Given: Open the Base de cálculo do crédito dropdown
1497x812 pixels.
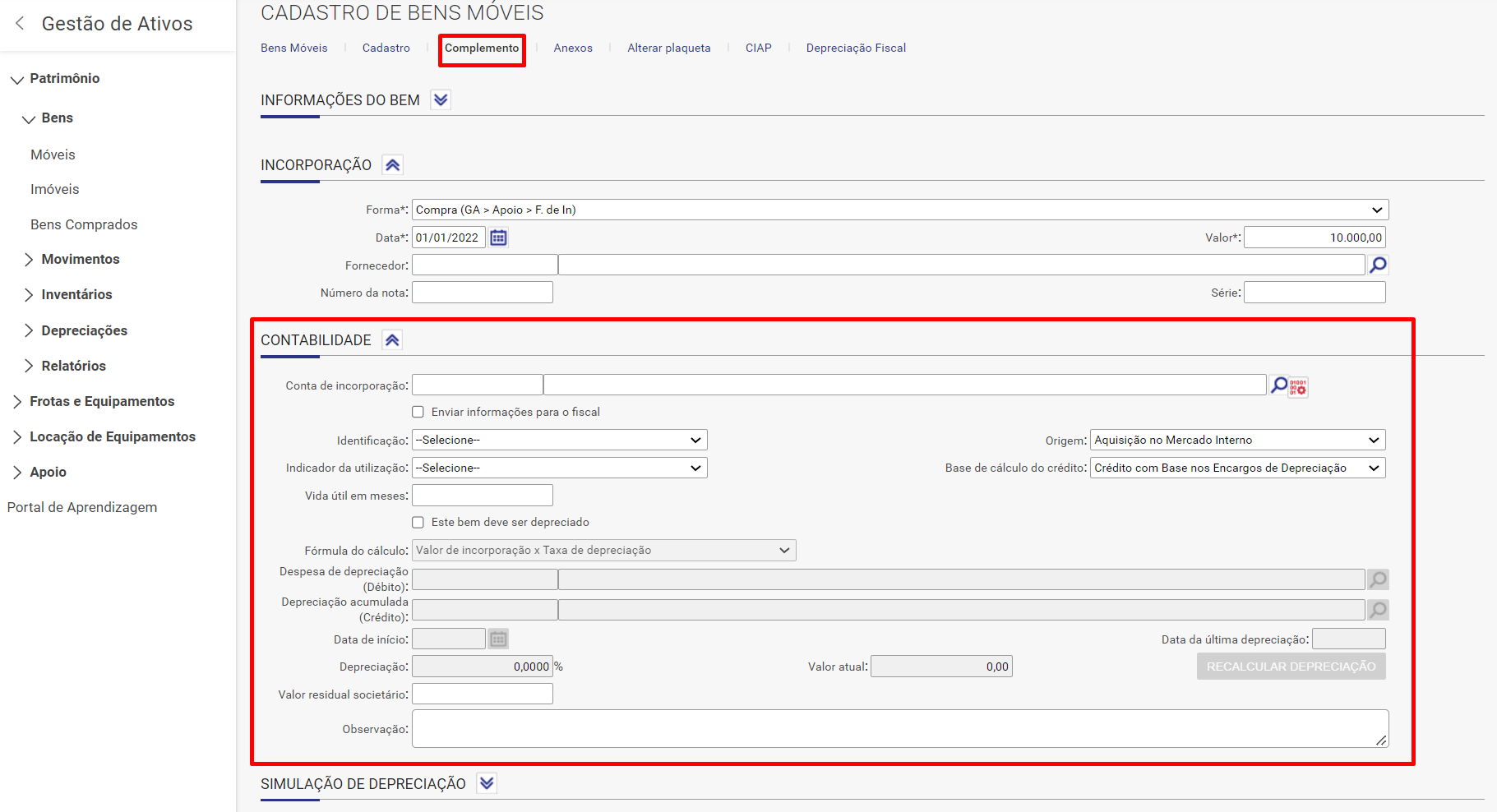Looking at the screenshot, I should (x=1237, y=468).
